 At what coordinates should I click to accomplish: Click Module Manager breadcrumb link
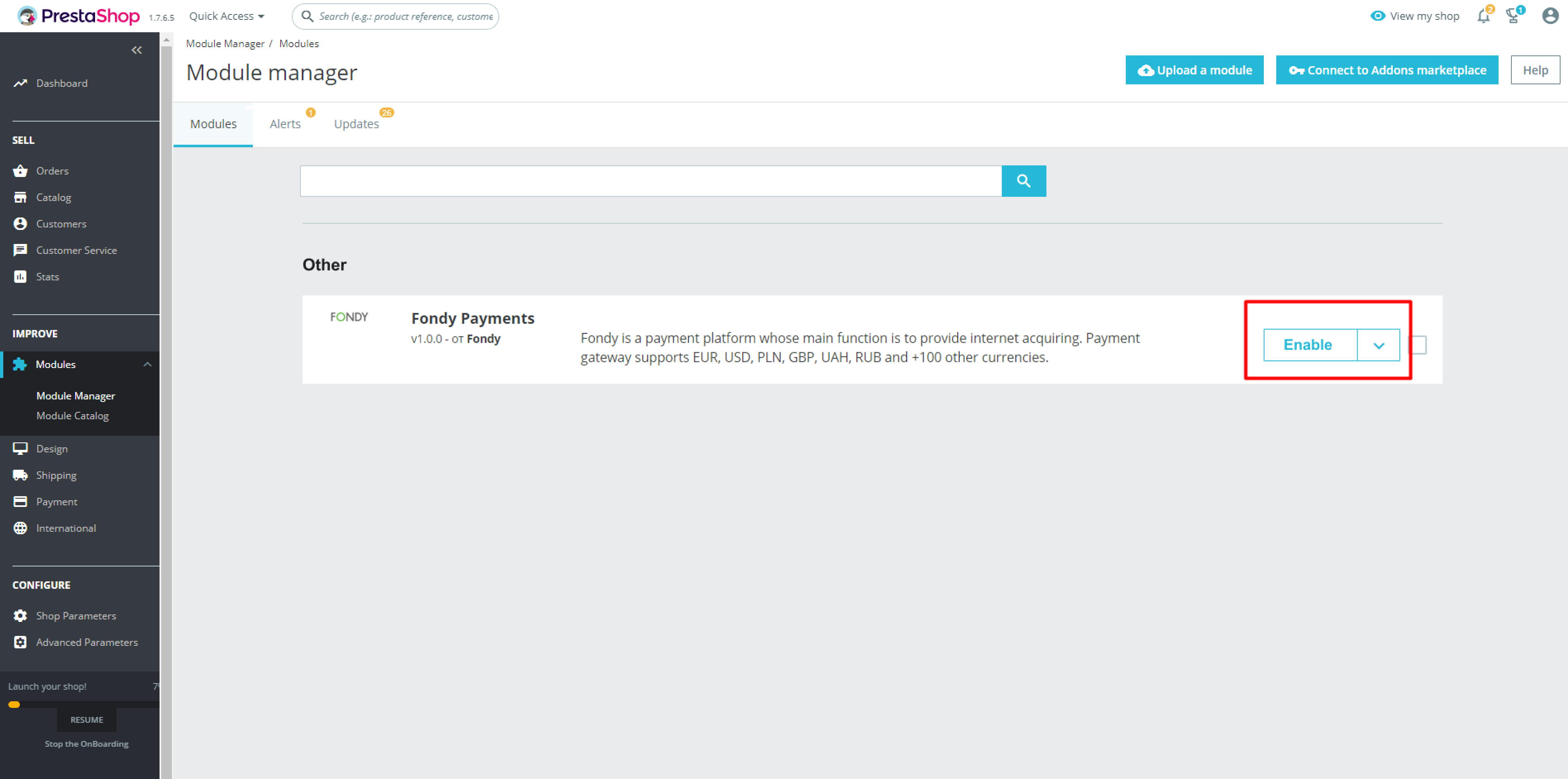(x=225, y=43)
